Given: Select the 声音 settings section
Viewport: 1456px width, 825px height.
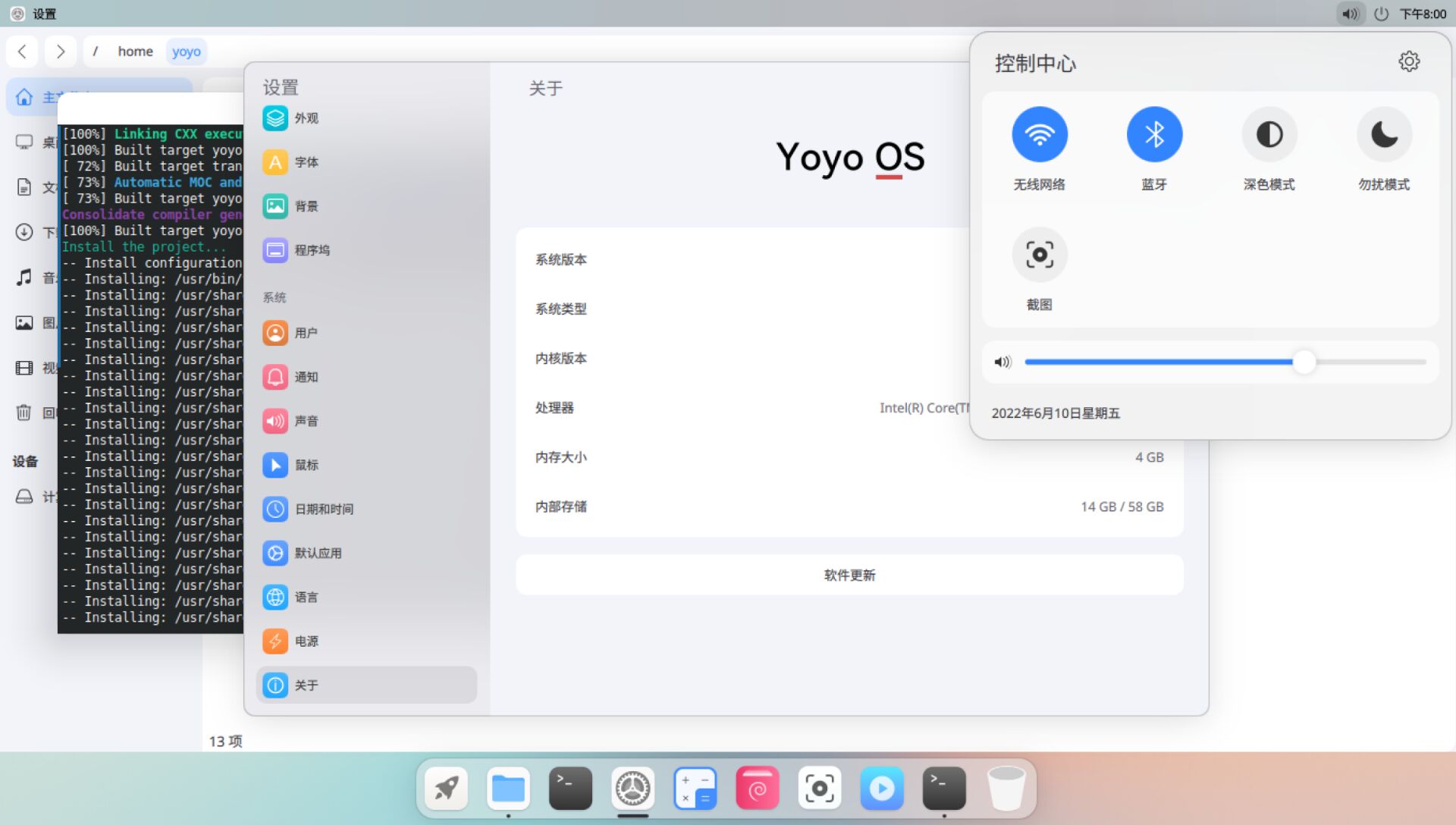Looking at the screenshot, I should tap(308, 421).
